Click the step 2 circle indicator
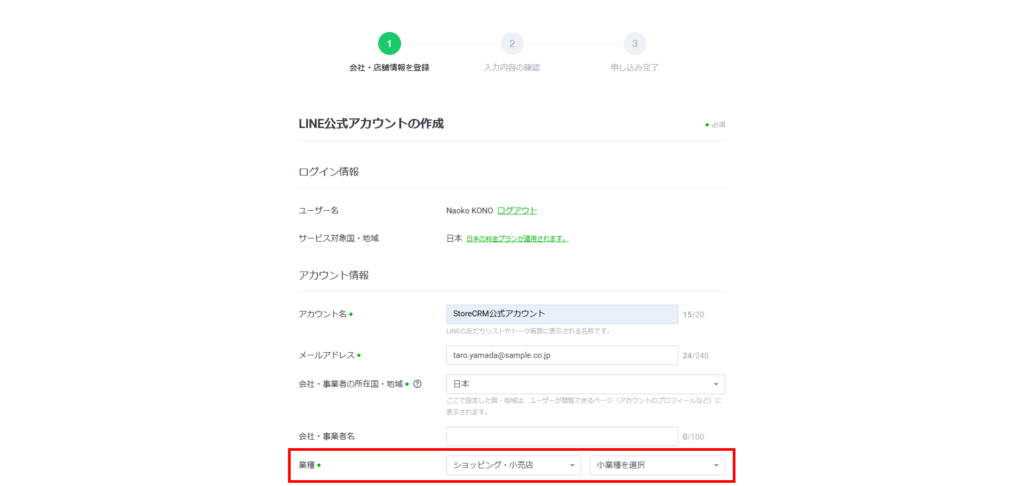This screenshot has height=486, width=1024. 512,43
